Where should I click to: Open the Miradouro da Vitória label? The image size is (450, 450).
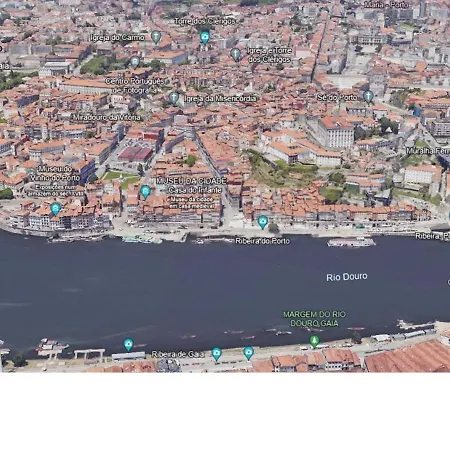tap(107, 117)
